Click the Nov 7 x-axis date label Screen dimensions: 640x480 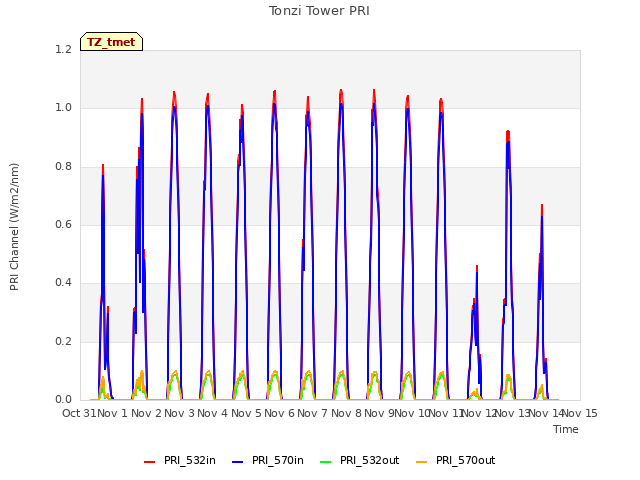point(313,413)
